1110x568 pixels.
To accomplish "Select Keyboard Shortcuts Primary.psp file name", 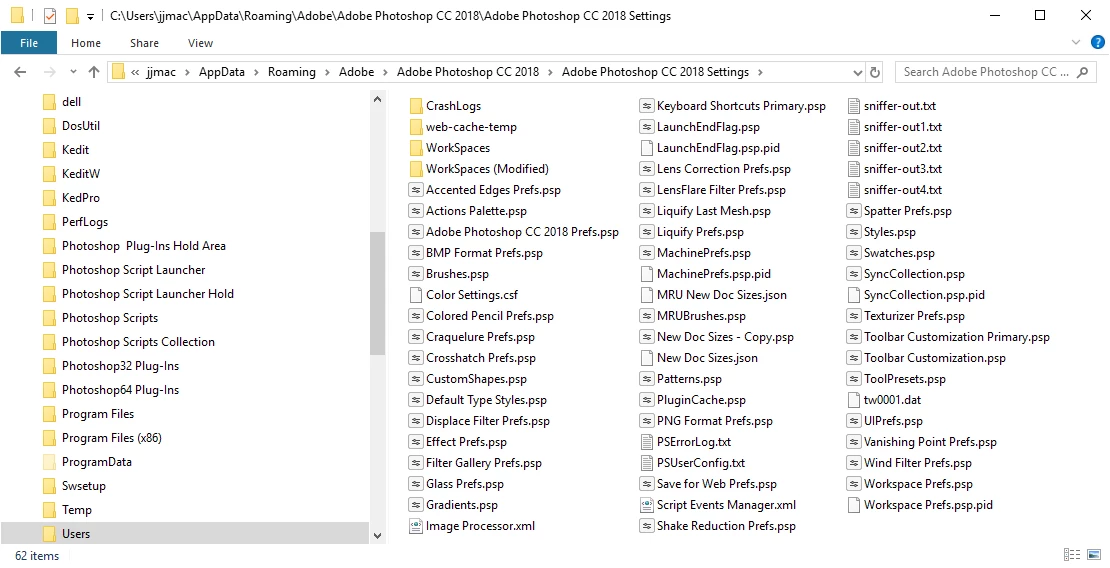I will (x=741, y=106).
